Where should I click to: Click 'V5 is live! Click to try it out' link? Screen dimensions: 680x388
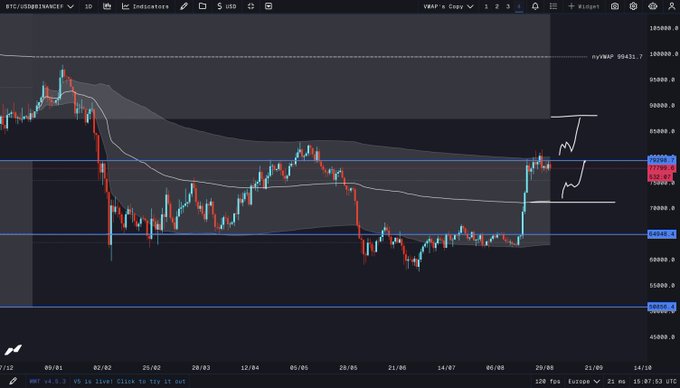point(129,381)
